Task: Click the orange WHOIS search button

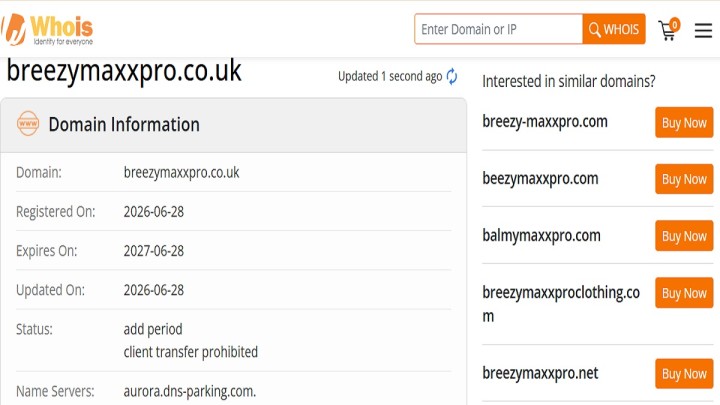Action: [x=614, y=29]
